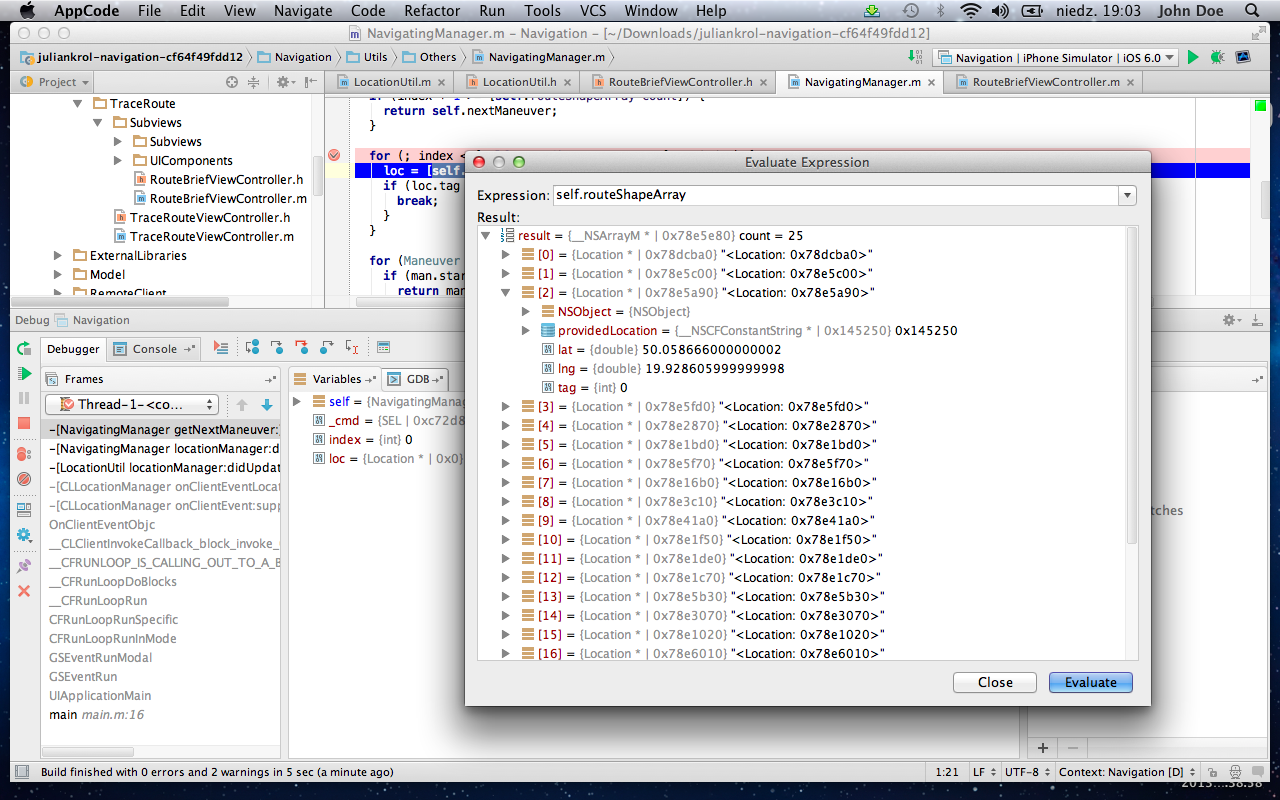Screen dimensions: 1280x800
Task: Click the Close button in Evaluate Expression
Action: (995, 682)
